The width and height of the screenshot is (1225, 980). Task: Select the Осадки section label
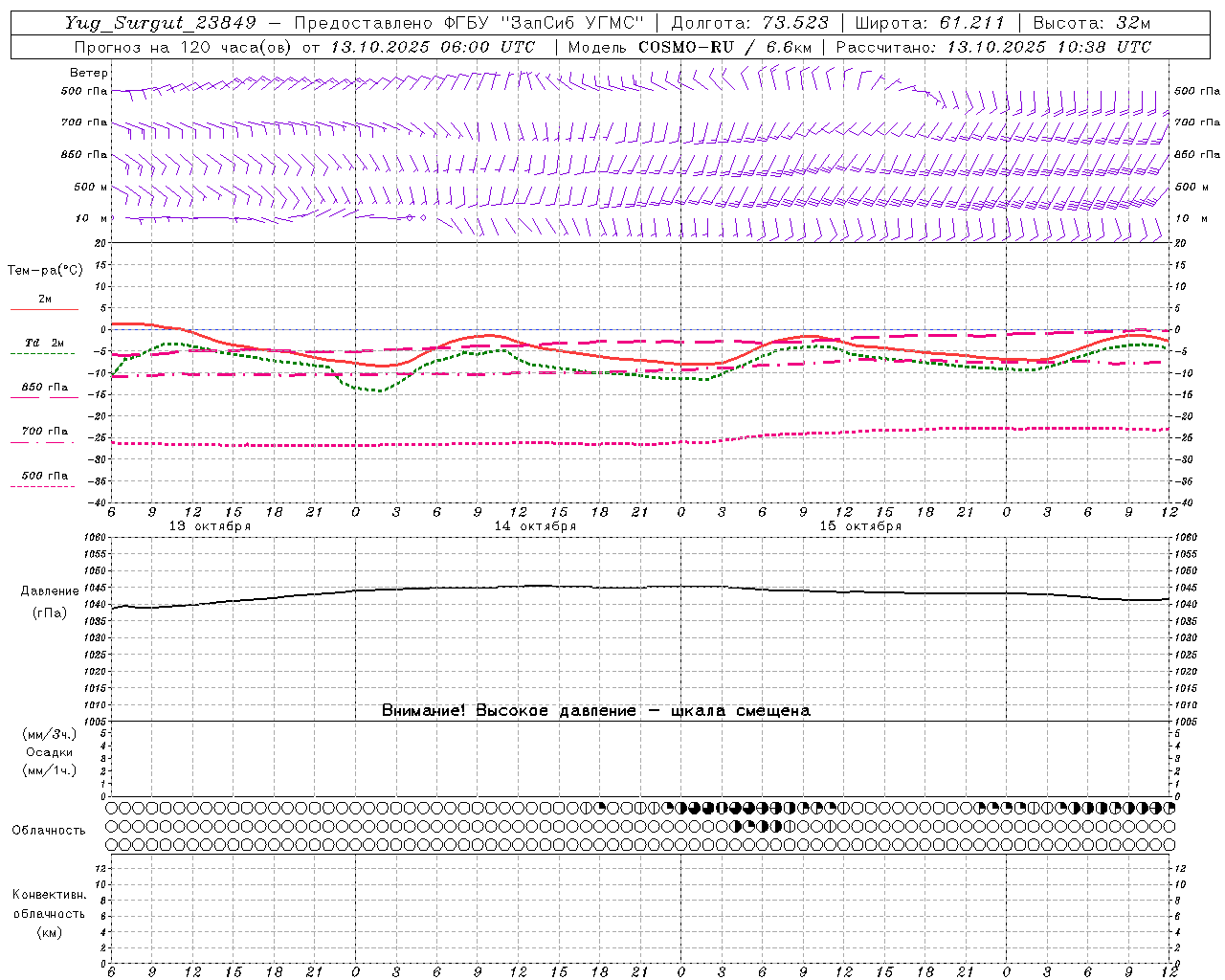pos(49,752)
